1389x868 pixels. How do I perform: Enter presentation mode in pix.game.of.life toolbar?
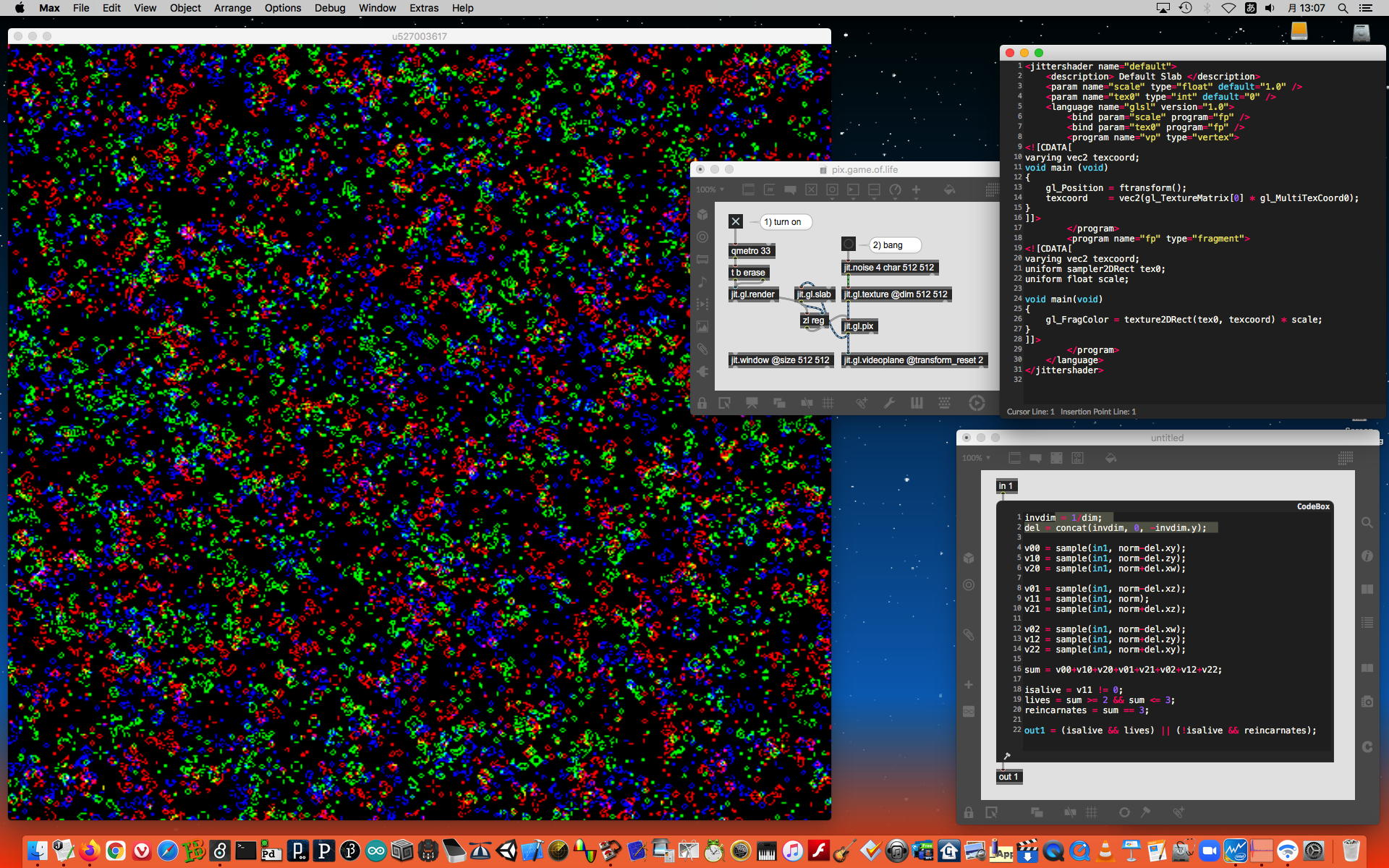point(752,404)
